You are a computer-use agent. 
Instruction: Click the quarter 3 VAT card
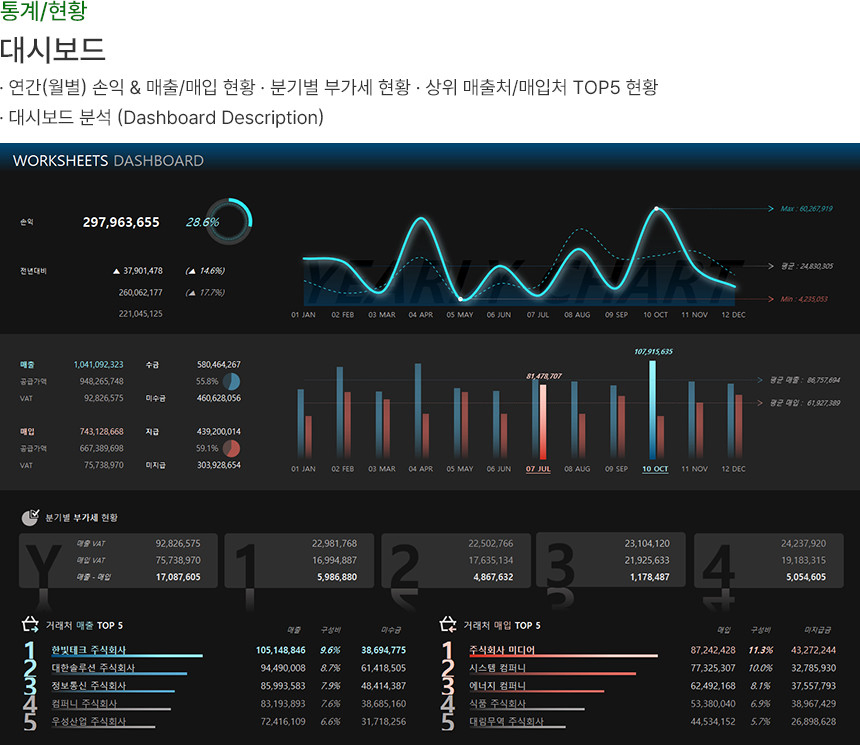[x=612, y=560]
